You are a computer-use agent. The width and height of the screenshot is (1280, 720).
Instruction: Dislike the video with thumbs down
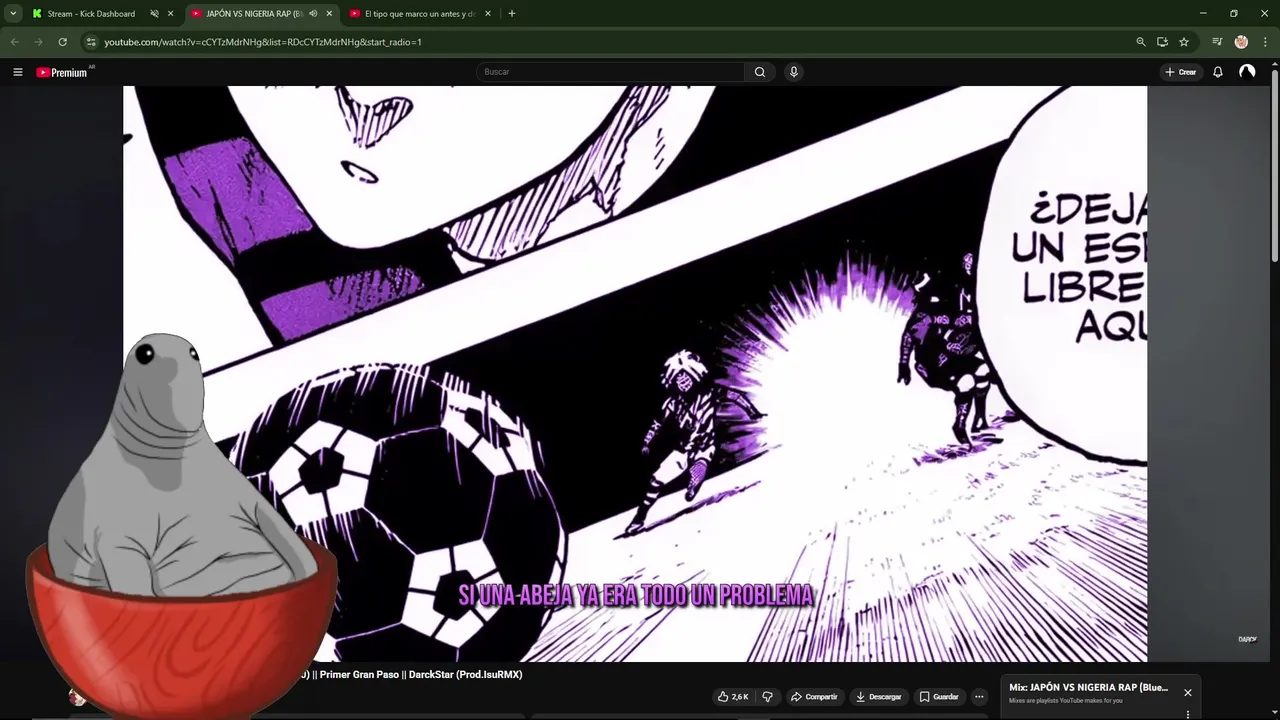pos(768,697)
